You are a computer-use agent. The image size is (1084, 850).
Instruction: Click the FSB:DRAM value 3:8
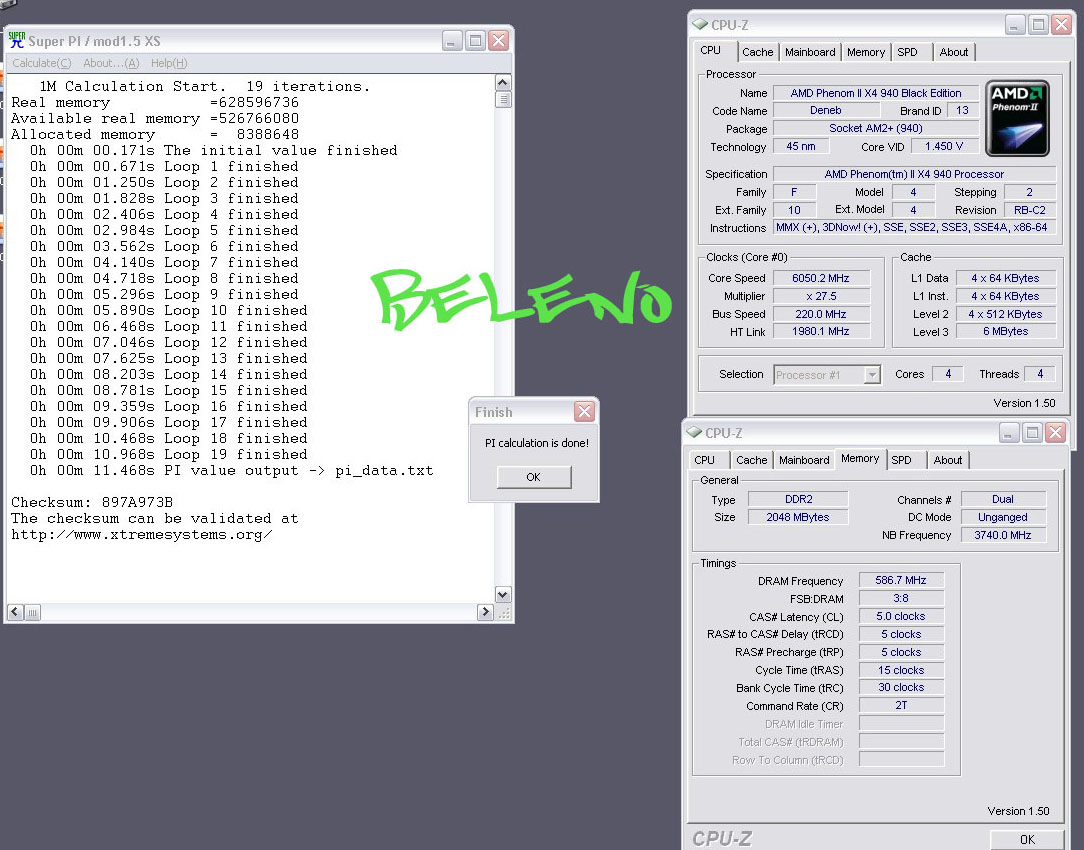901,598
